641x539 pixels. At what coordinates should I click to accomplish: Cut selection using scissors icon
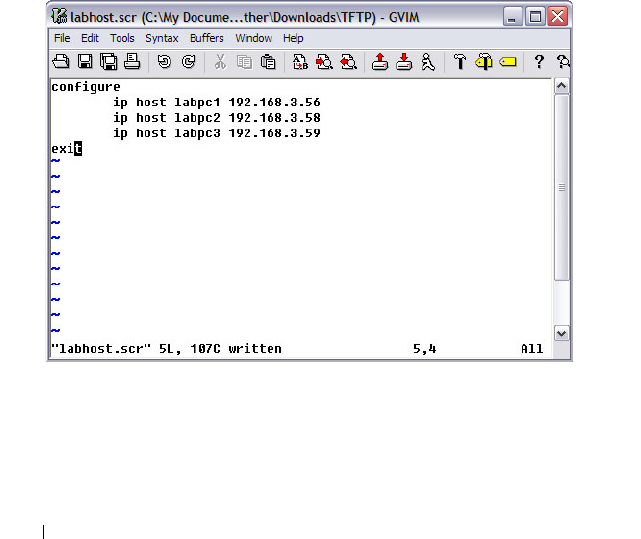[220, 62]
